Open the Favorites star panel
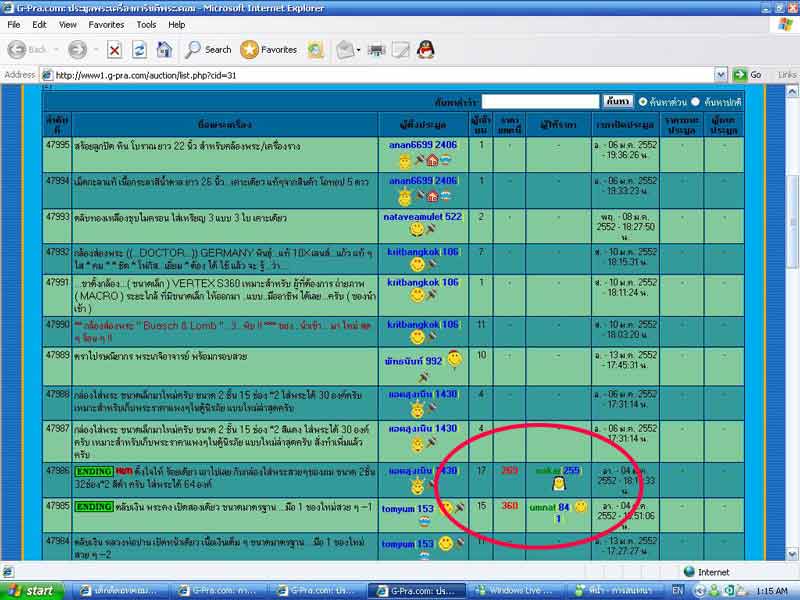This screenshot has width=800, height=600. [x=268, y=49]
